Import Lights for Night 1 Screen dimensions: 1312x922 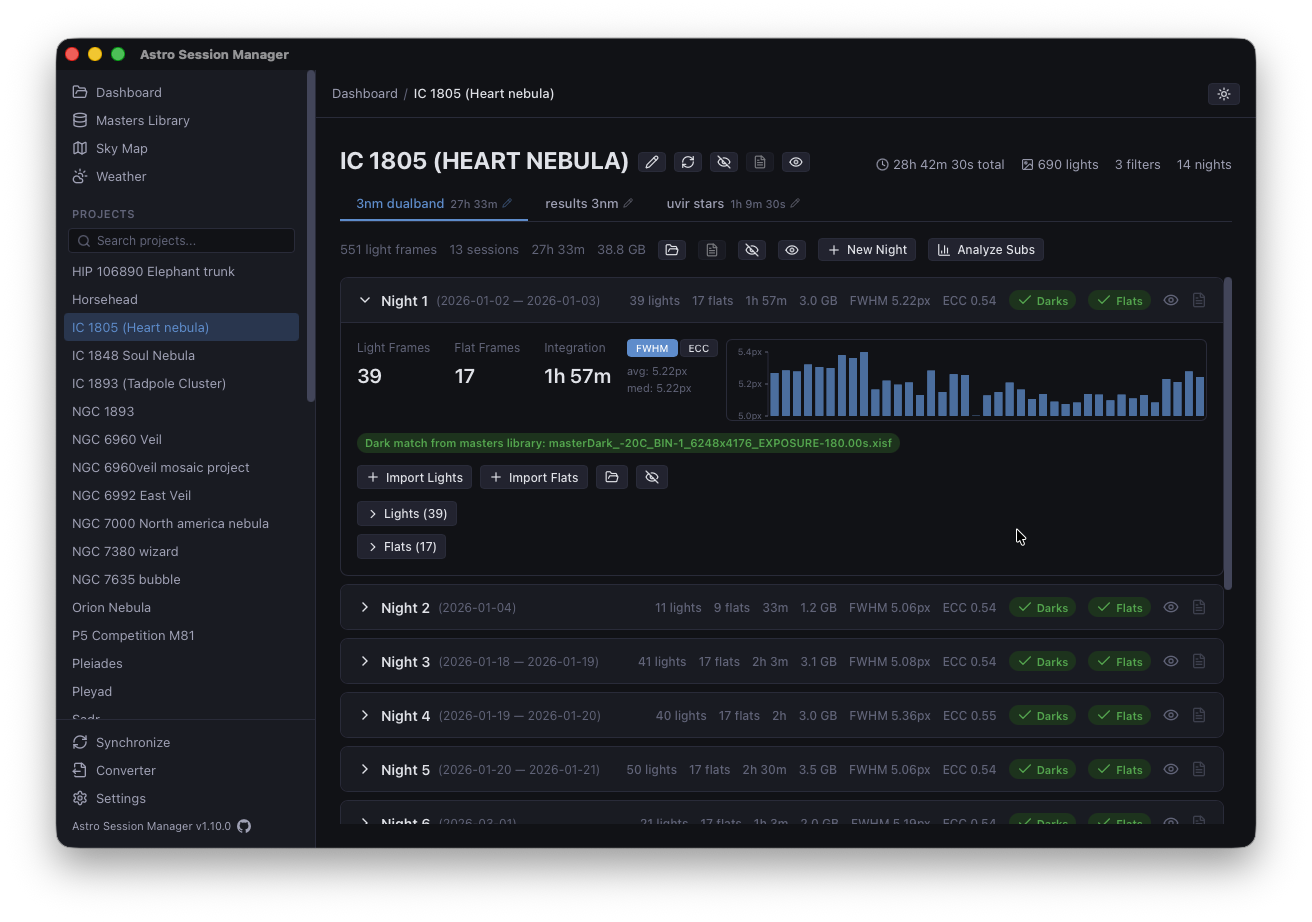point(414,477)
